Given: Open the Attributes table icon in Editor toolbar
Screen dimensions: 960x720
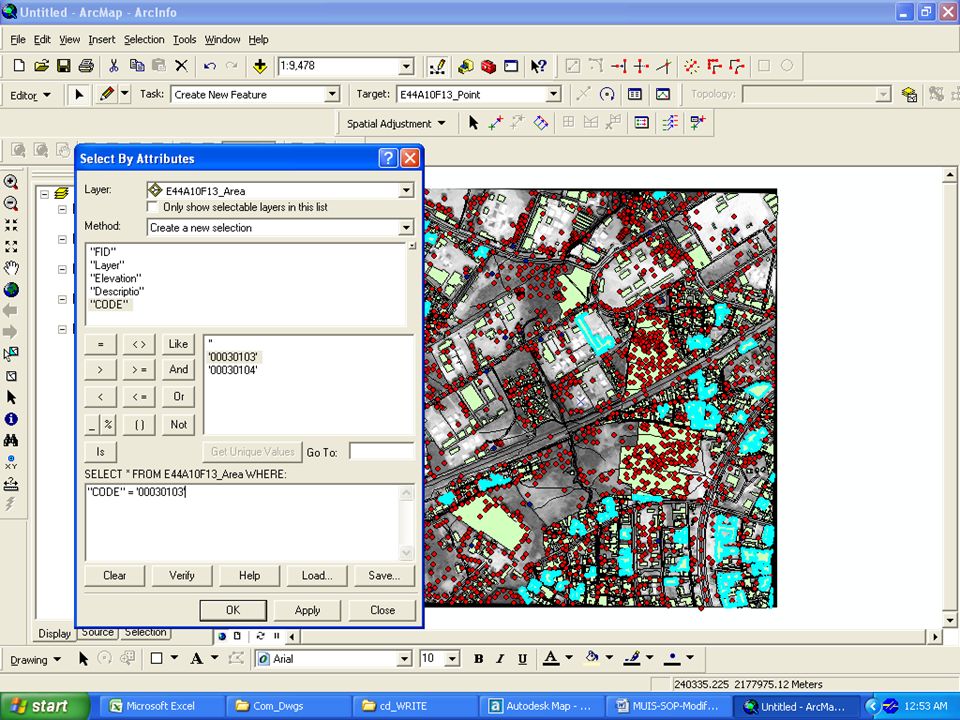Looking at the screenshot, I should (x=635, y=94).
